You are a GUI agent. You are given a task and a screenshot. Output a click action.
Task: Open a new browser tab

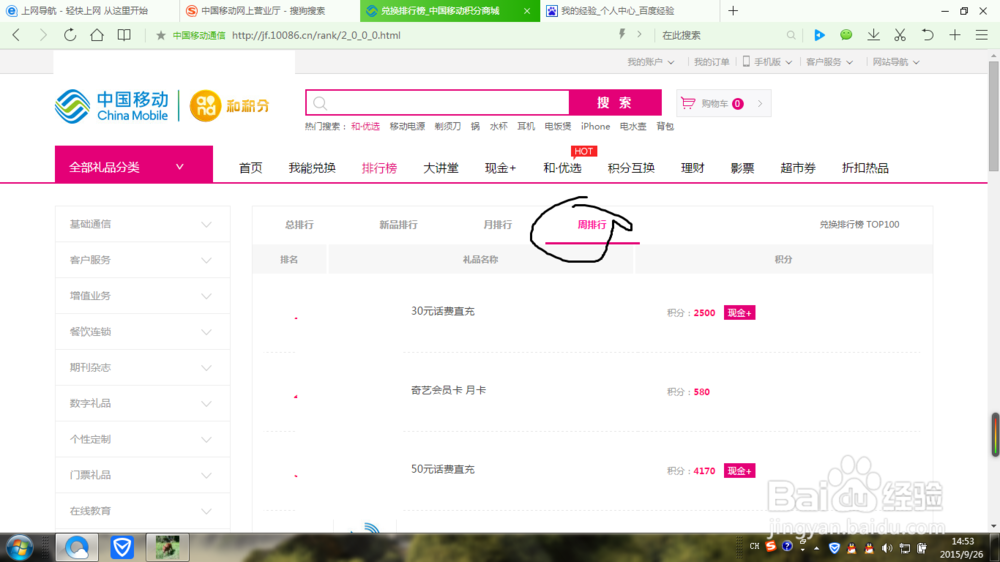733,11
